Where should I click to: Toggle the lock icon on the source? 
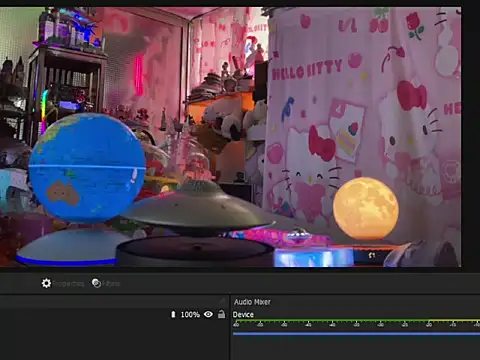(221, 314)
